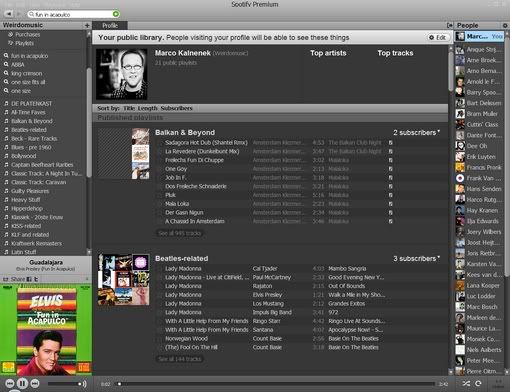Click the back navigation arrow
This screenshot has width=510, height=392.
(x=9, y=14)
